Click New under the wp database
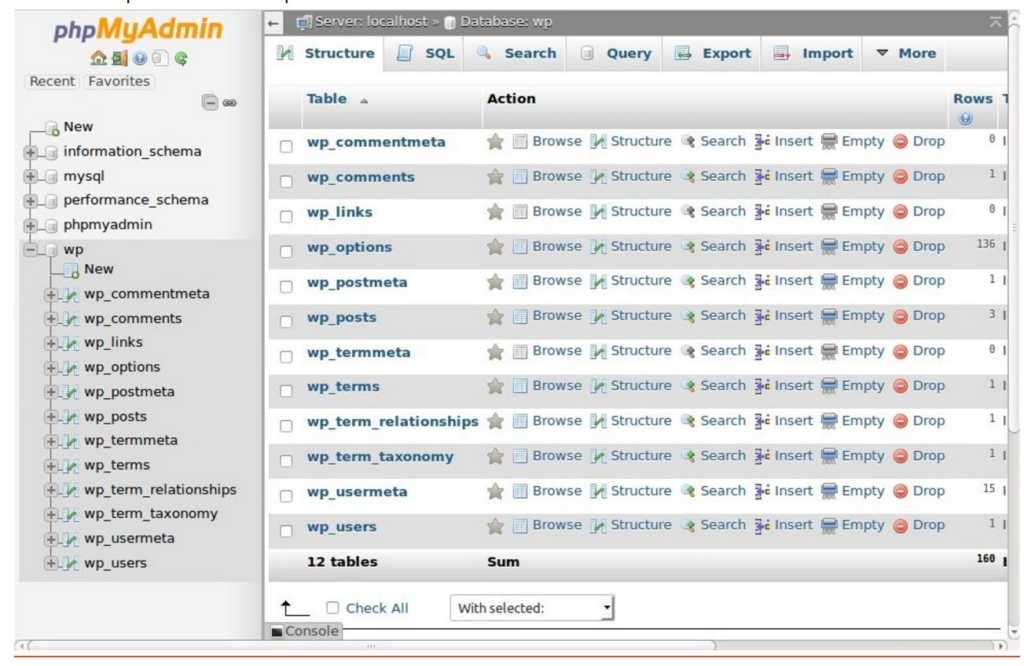The image size is (1024, 666). [99, 269]
